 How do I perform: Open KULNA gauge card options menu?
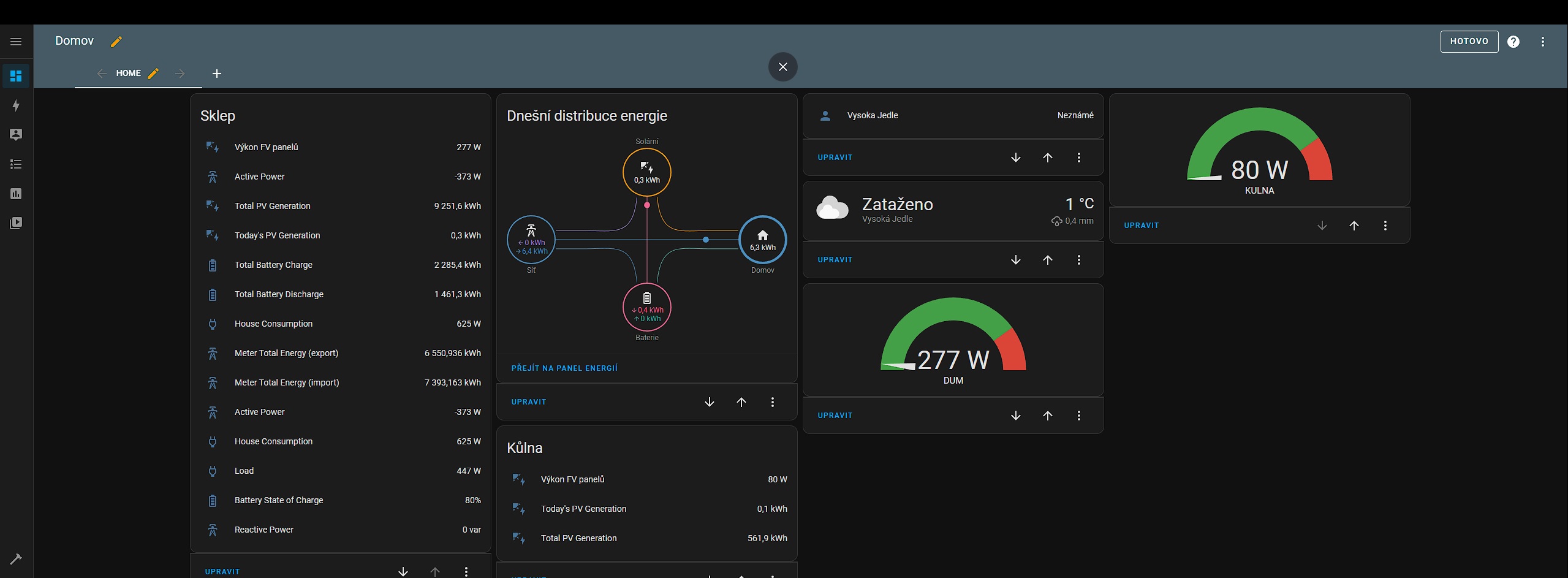point(1385,226)
